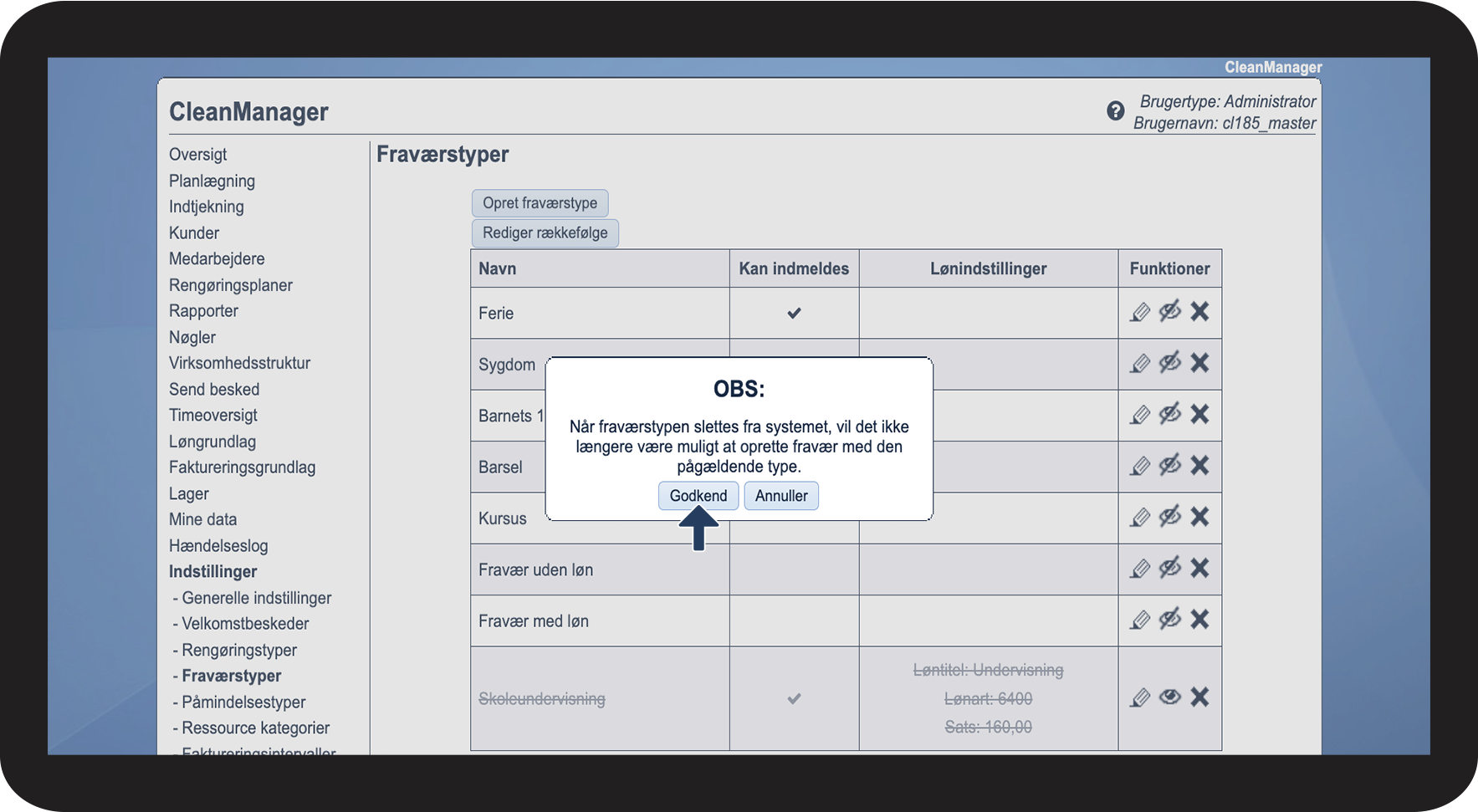Go to Lager in the sidebar
Viewport: 1478px width, 812px height.
(x=189, y=494)
